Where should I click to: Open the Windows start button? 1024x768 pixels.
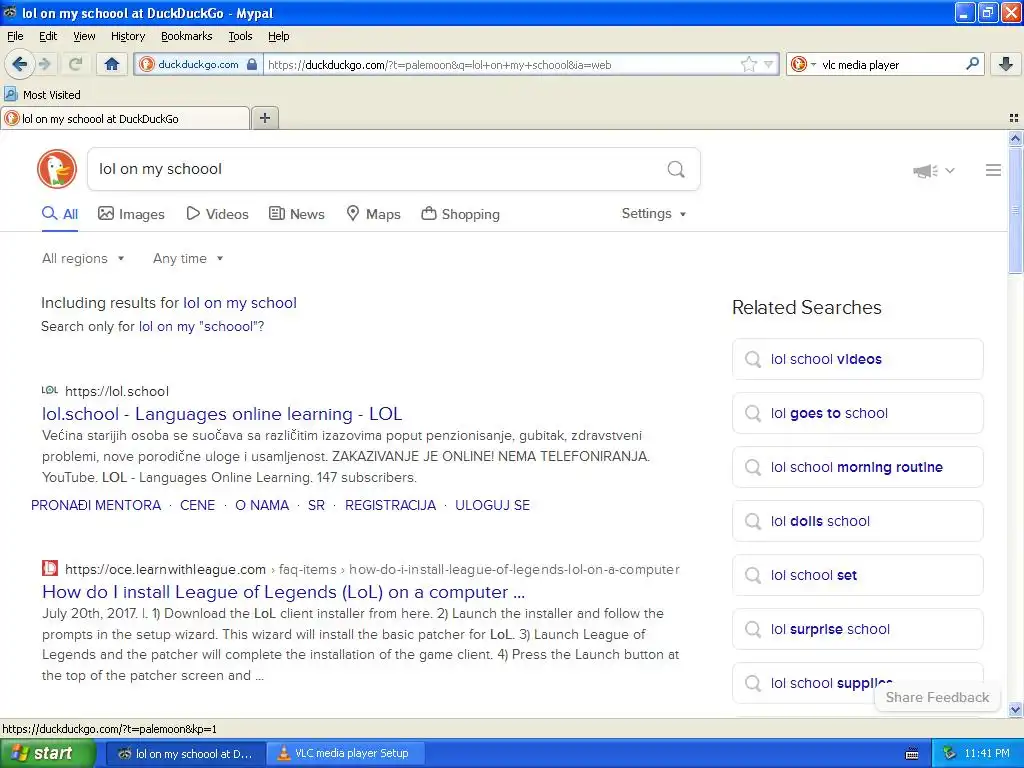tap(47, 754)
